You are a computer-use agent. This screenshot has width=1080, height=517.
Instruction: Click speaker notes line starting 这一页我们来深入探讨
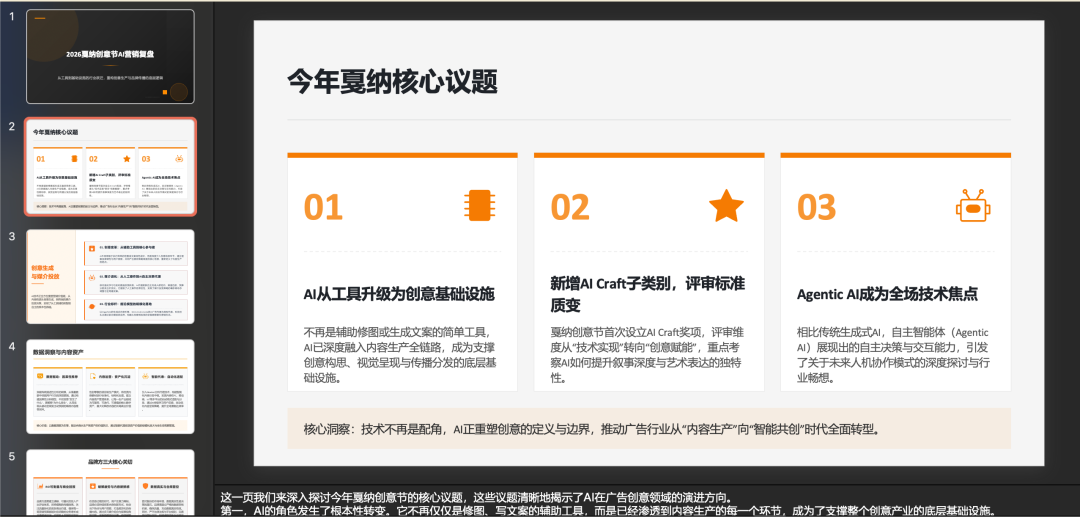(x=475, y=497)
